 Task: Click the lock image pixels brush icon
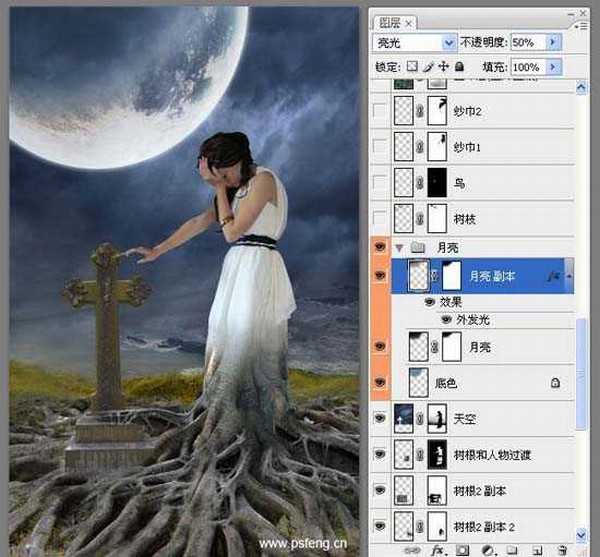point(428,67)
